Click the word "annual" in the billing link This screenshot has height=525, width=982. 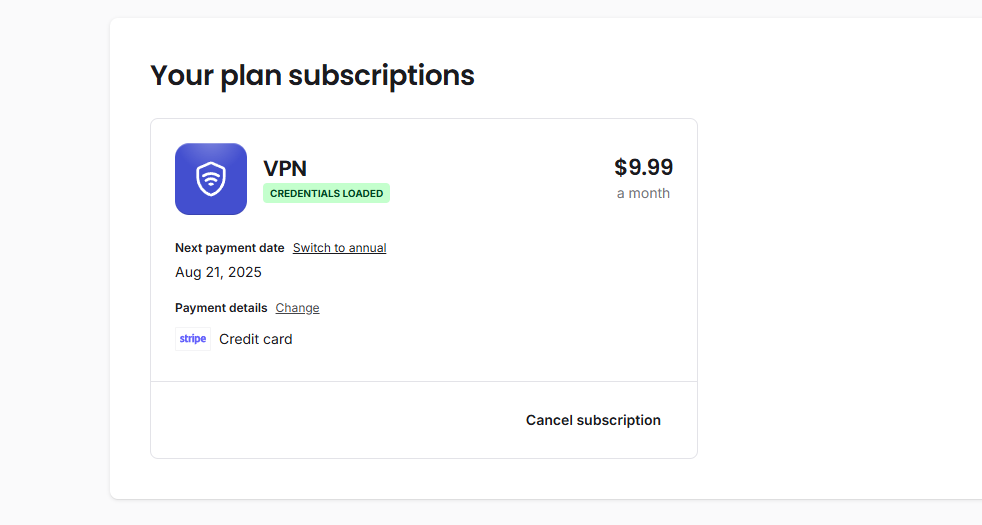coord(365,248)
